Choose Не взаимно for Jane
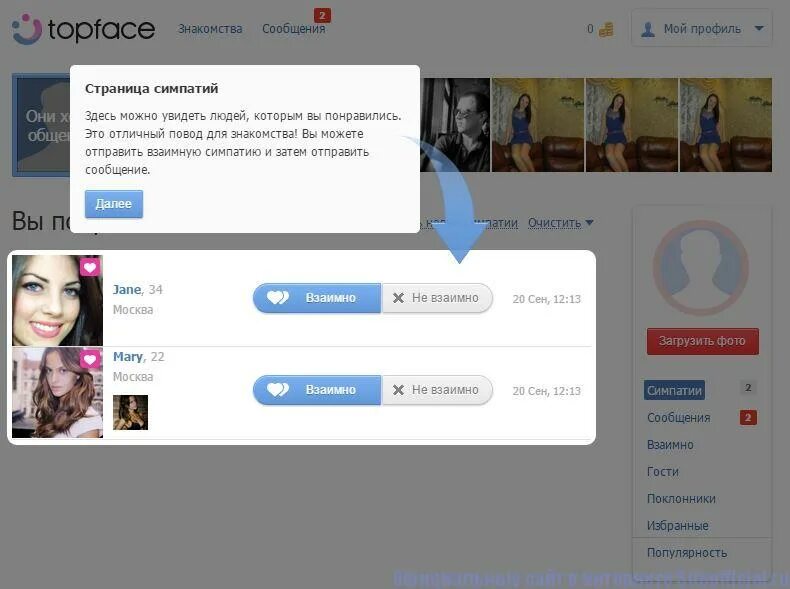Image resolution: width=790 pixels, height=589 pixels. 437,298
